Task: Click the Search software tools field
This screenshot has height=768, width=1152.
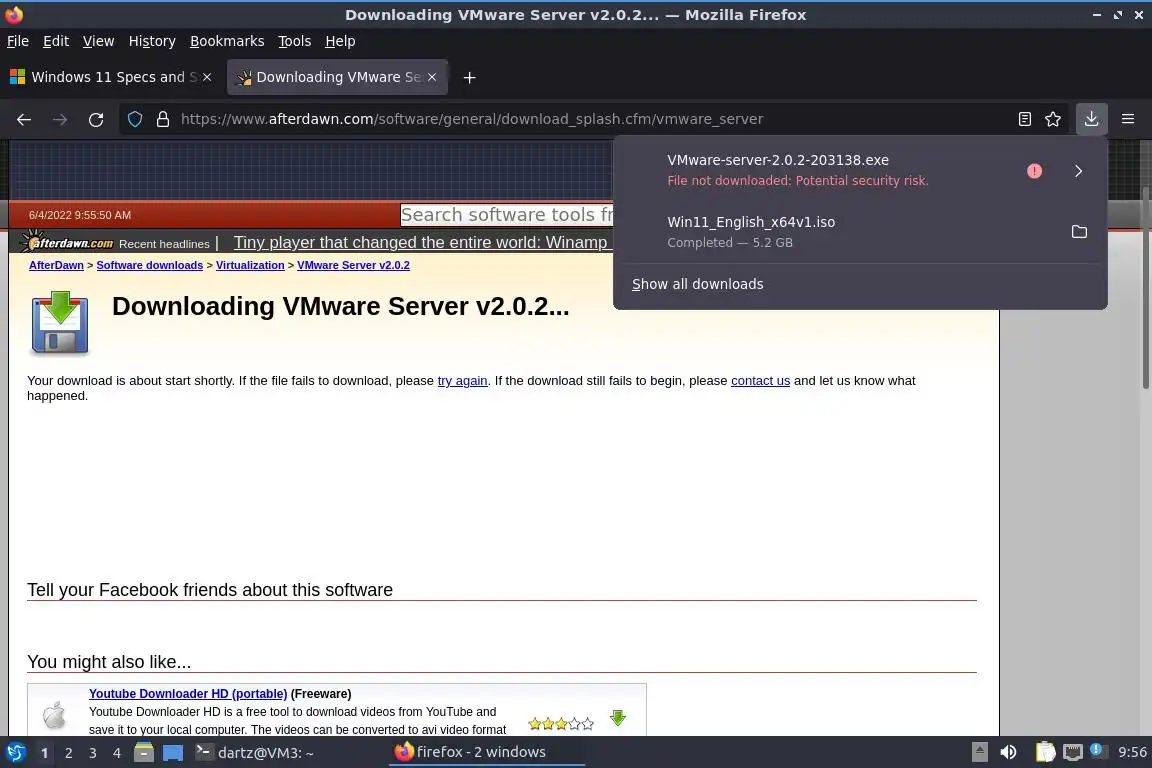Action: [506, 215]
